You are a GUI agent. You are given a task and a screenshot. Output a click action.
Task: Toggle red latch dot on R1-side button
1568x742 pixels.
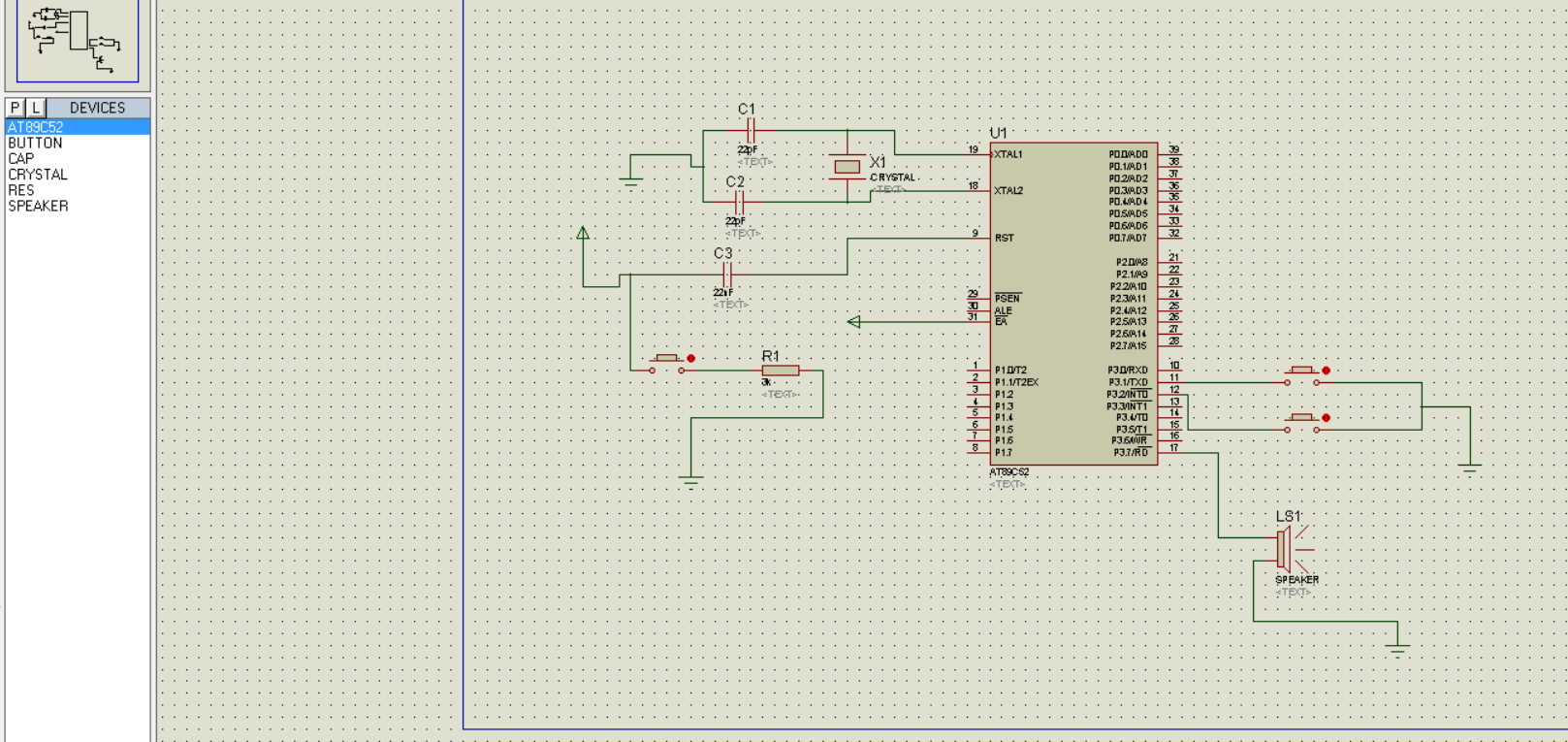click(x=691, y=359)
